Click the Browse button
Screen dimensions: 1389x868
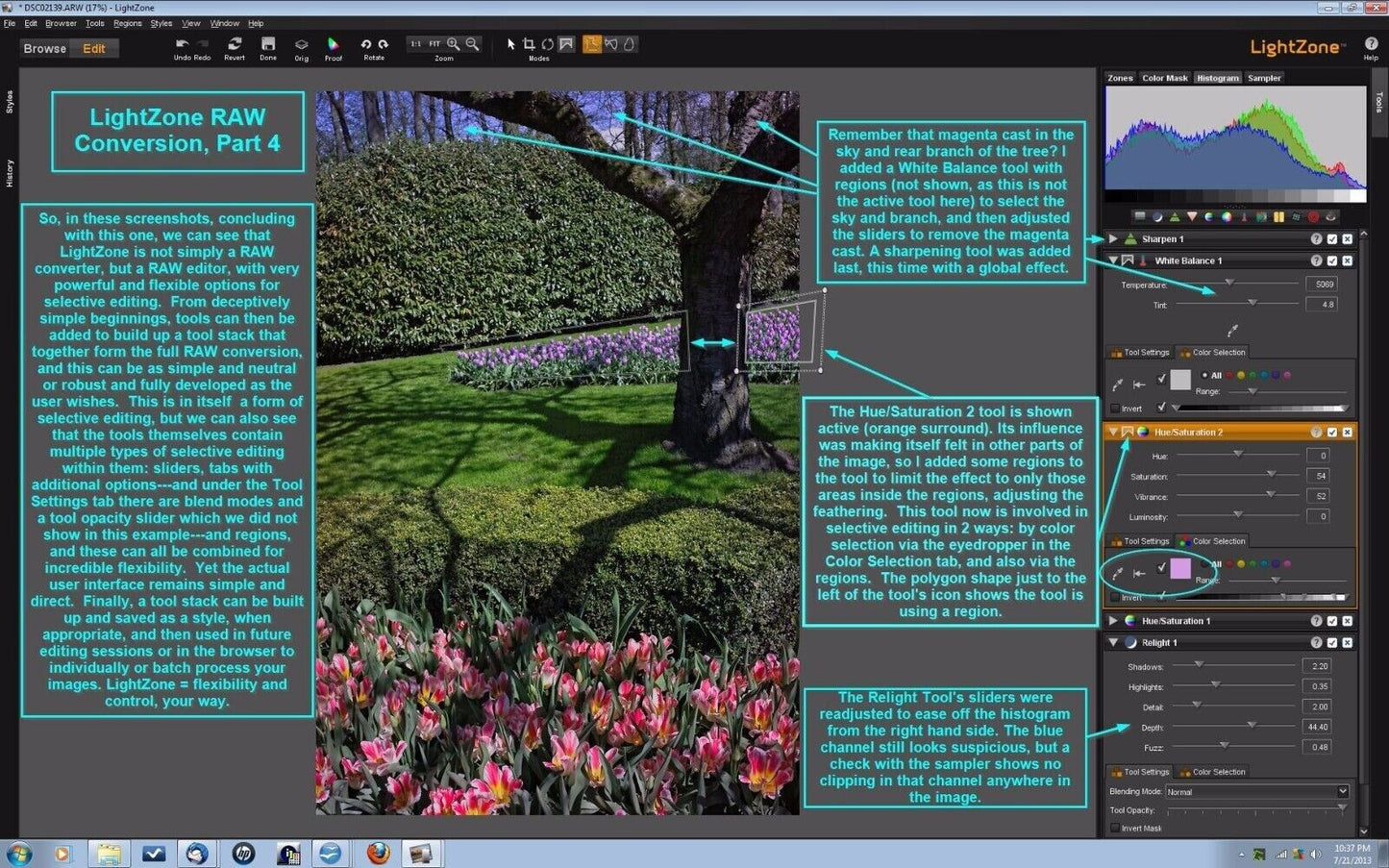point(44,47)
